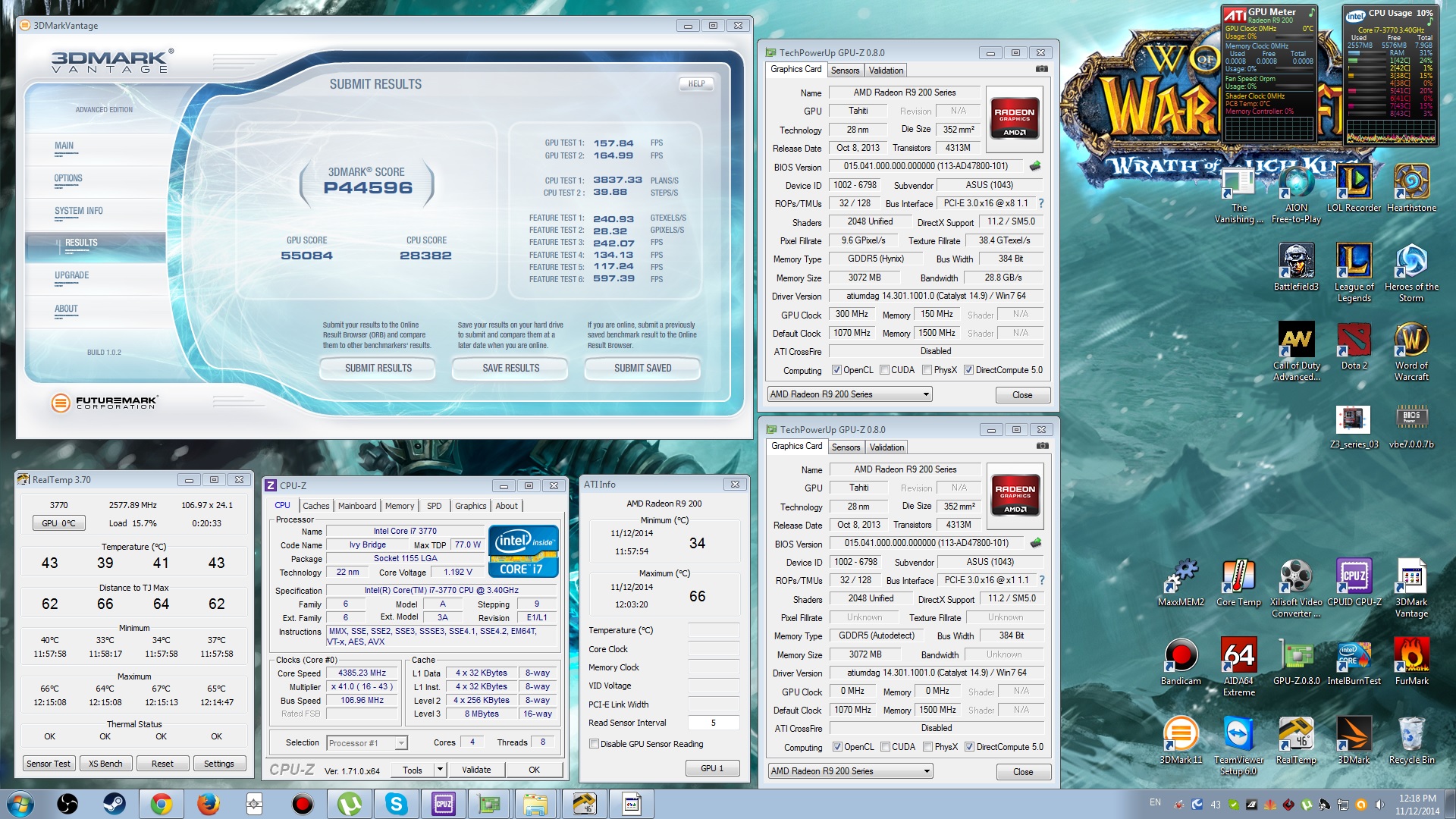Image resolution: width=1456 pixels, height=819 pixels.
Task: Click Submit Results in 3DMark Vantage
Action: (x=377, y=369)
